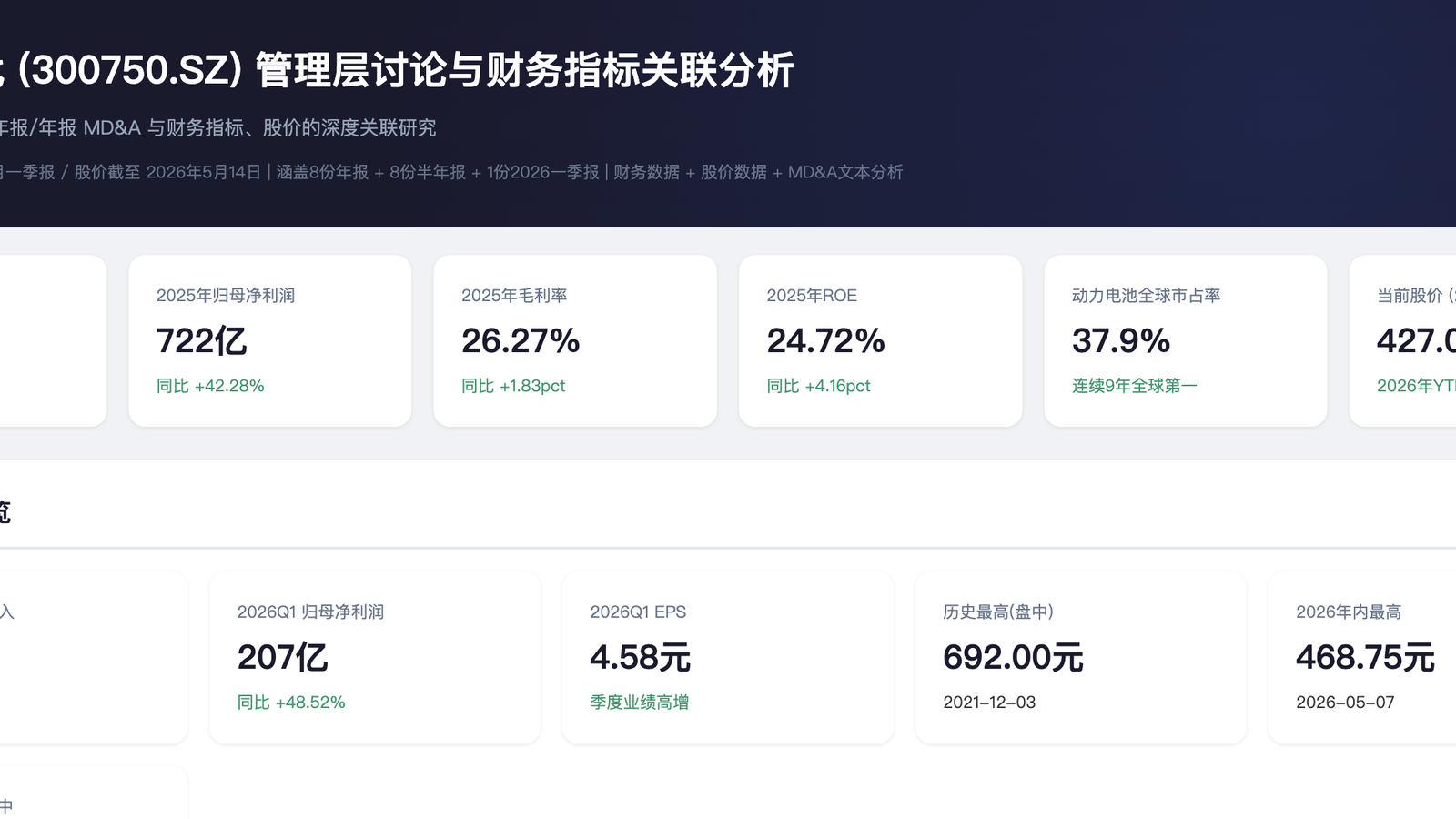Click the MD&A subtitle line under the title
The image size is (1456, 819).
point(218,127)
